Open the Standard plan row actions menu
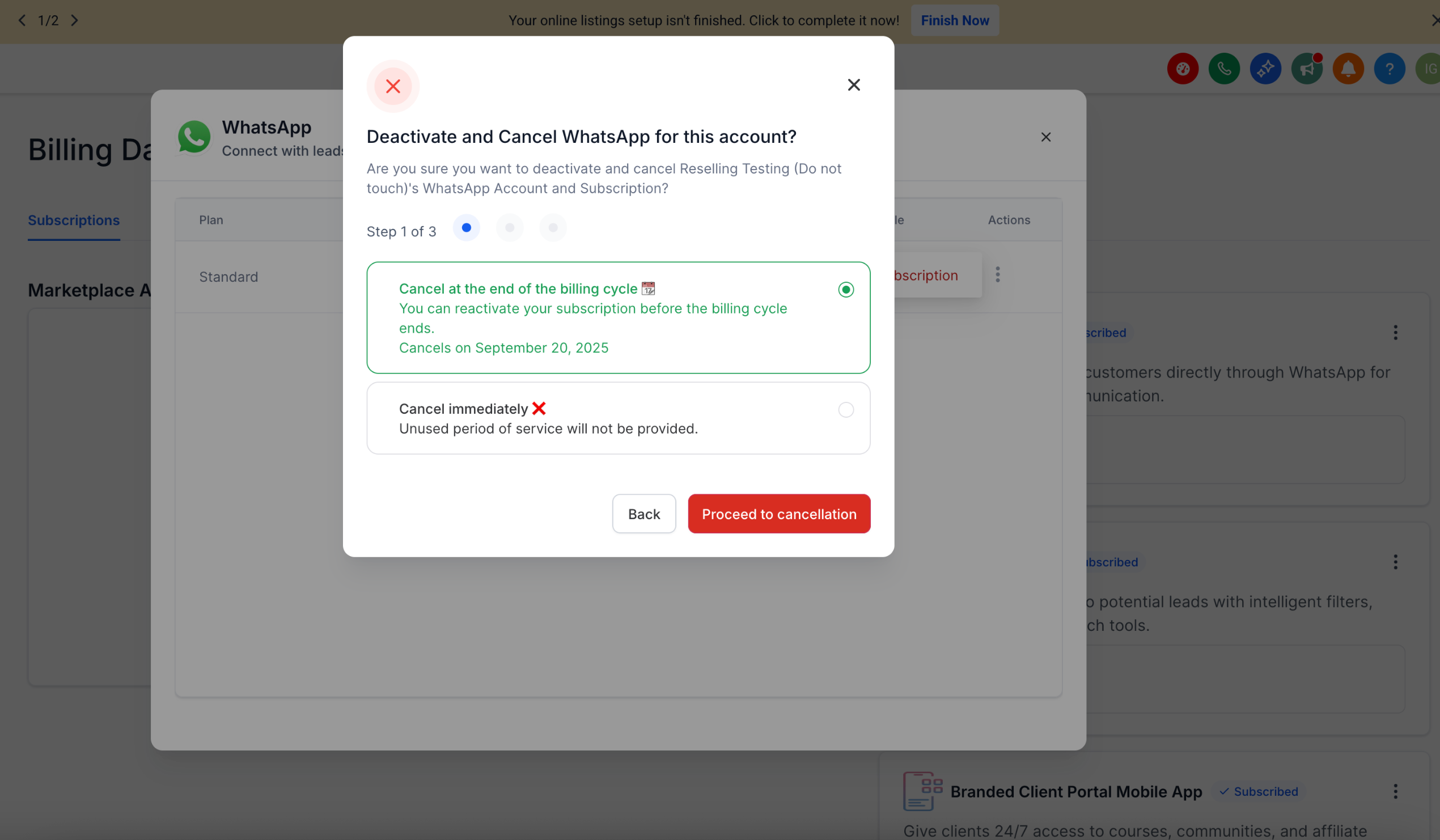 point(998,275)
